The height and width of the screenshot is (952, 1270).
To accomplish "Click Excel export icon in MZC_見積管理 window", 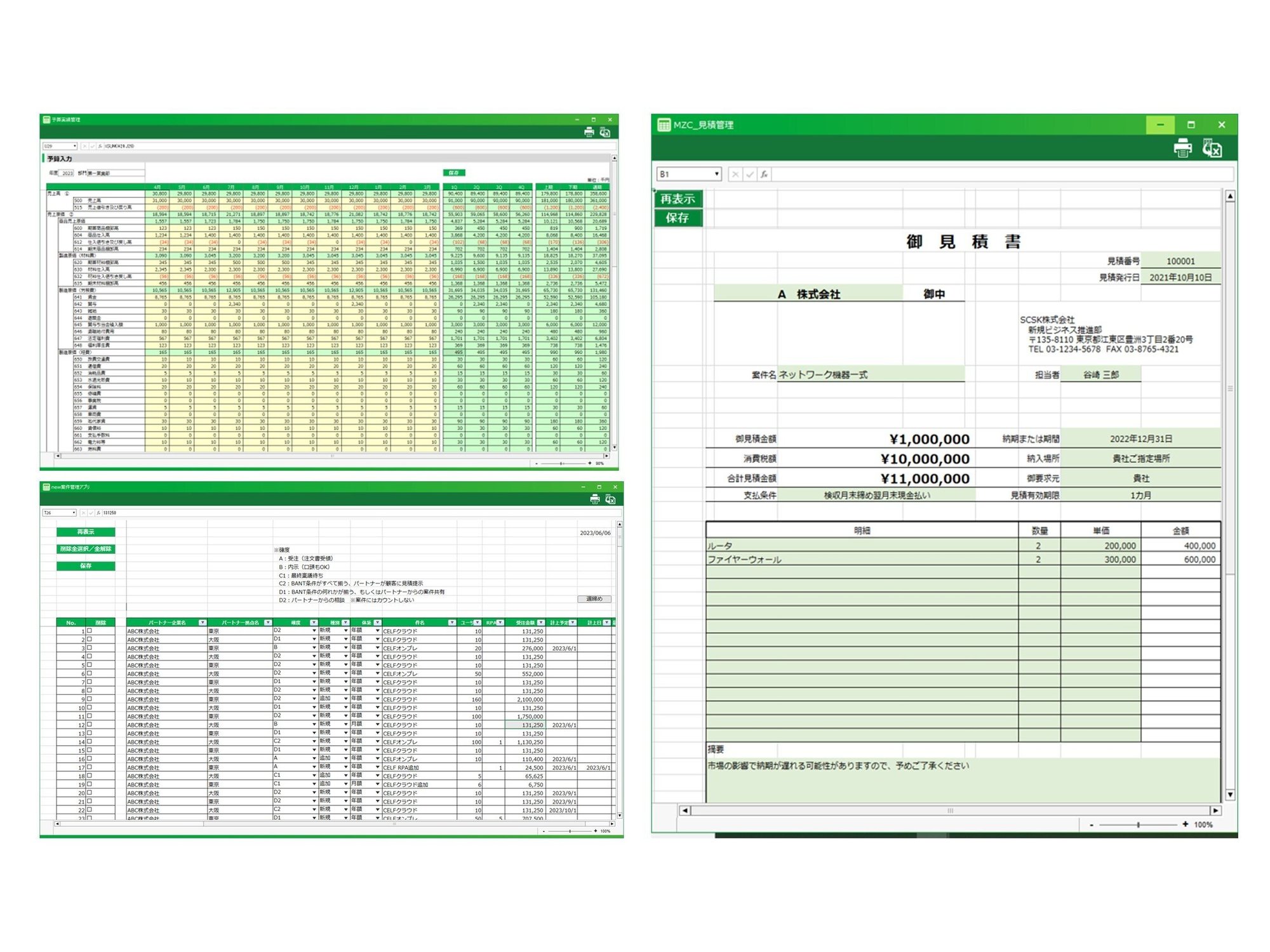I will (x=1212, y=148).
